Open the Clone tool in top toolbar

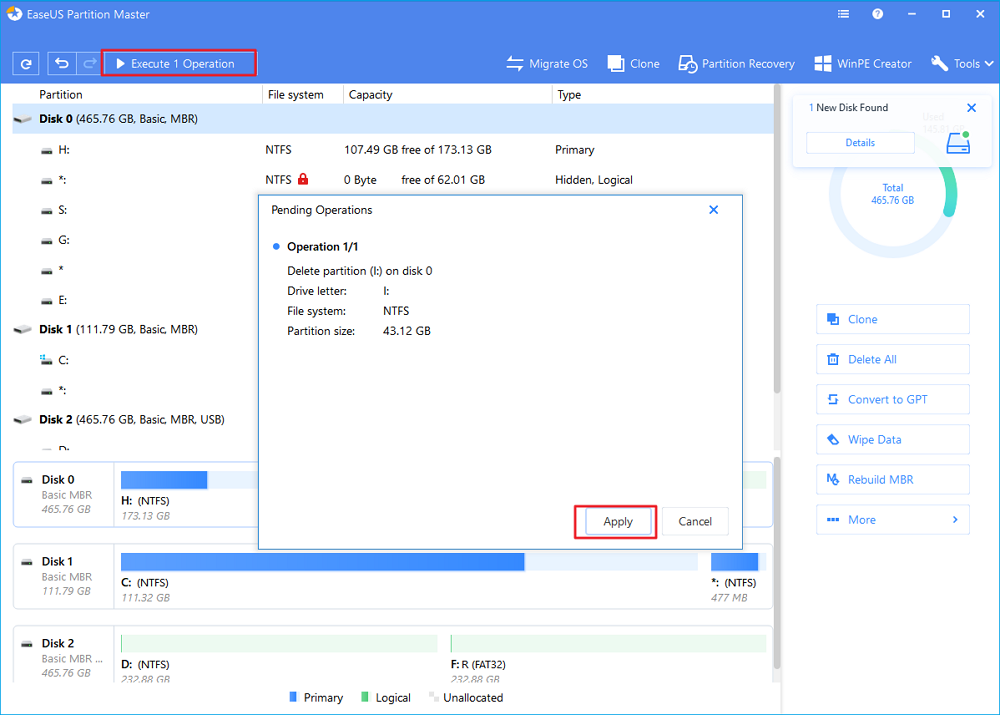(633, 64)
